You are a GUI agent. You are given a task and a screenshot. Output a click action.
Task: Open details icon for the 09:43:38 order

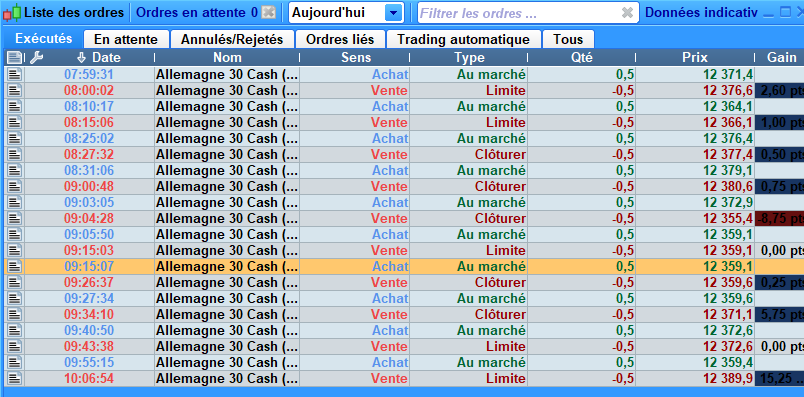coord(15,346)
